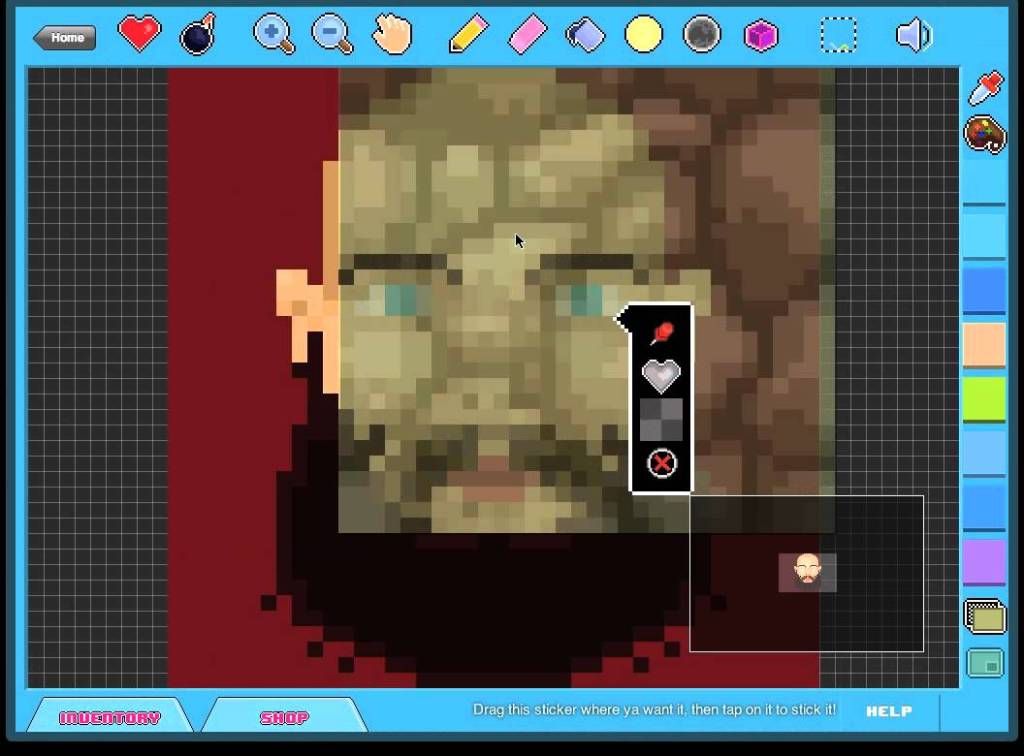Select the Paint Bucket fill tool
The image size is (1024, 756).
click(585, 33)
